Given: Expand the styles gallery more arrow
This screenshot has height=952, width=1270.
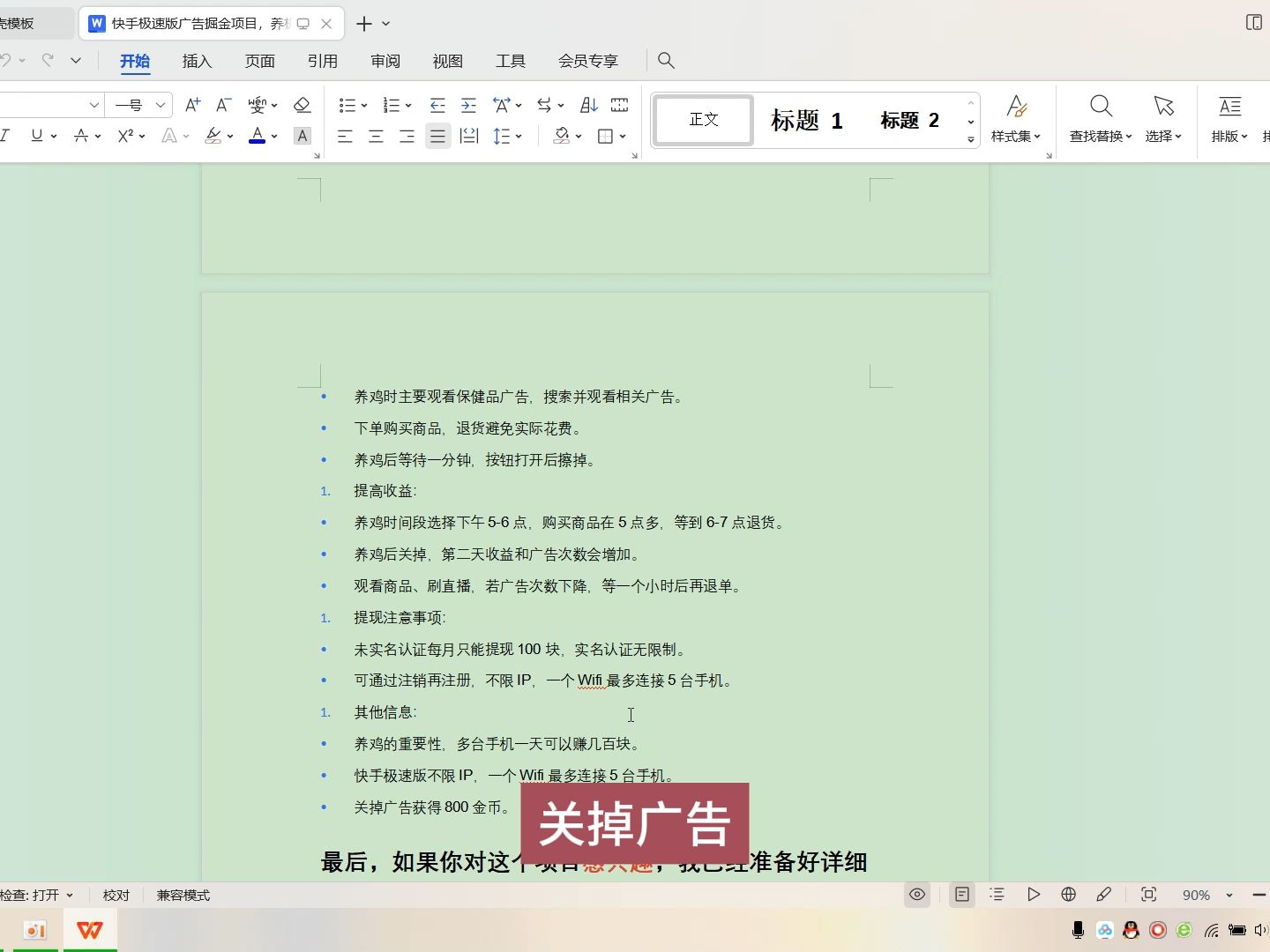Looking at the screenshot, I should coord(971,139).
